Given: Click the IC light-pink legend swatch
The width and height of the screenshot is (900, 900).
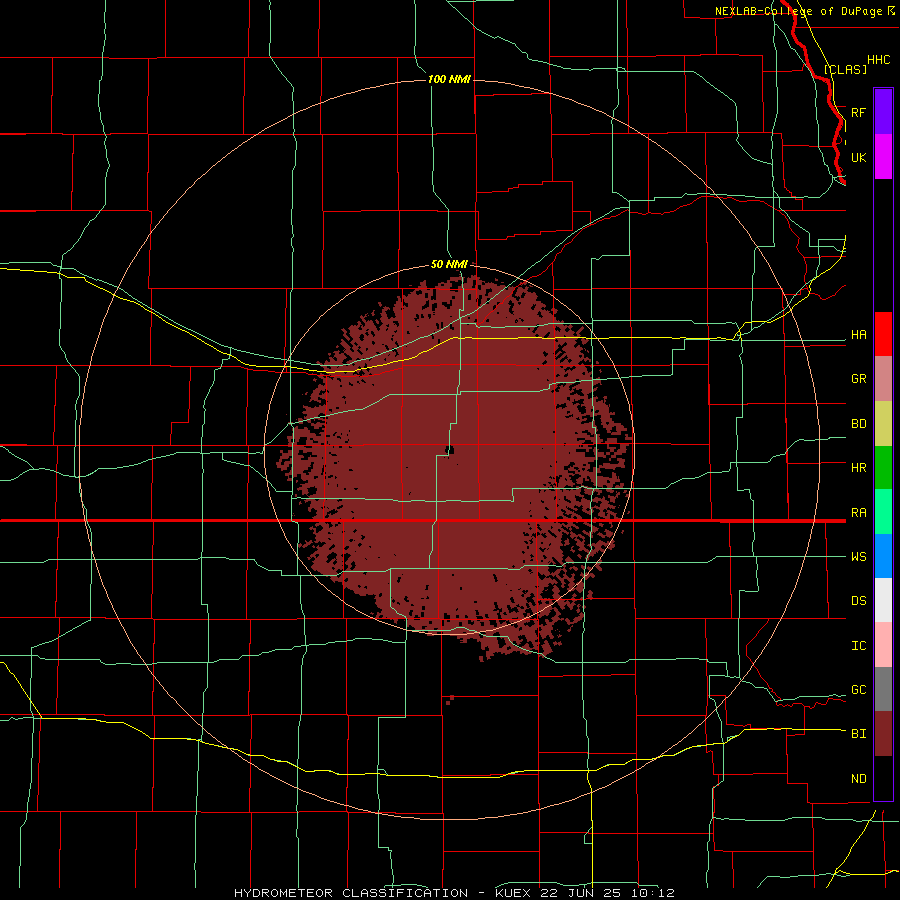Looking at the screenshot, I should pyautogui.click(x=883, y=645).
